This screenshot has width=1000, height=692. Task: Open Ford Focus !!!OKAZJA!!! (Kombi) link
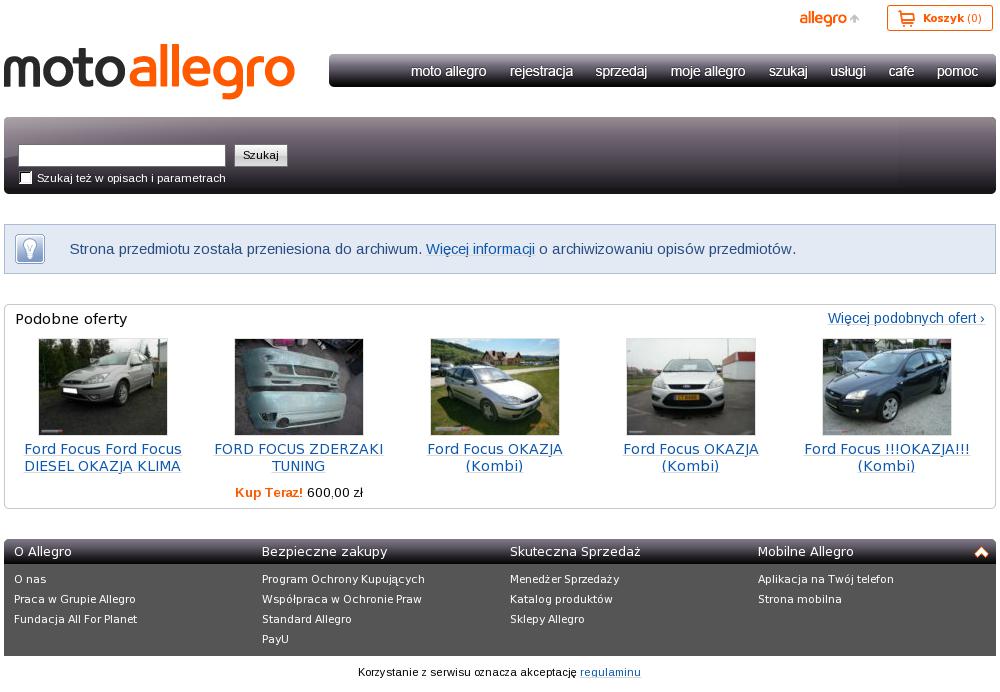coord(886,458)
